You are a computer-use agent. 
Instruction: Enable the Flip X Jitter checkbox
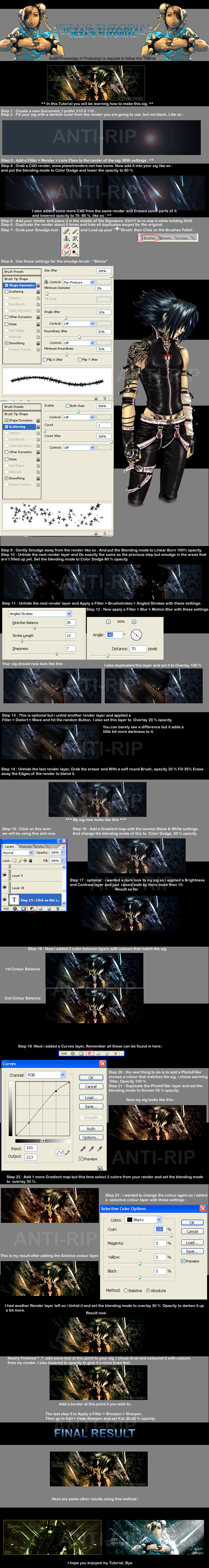[45, 360]
